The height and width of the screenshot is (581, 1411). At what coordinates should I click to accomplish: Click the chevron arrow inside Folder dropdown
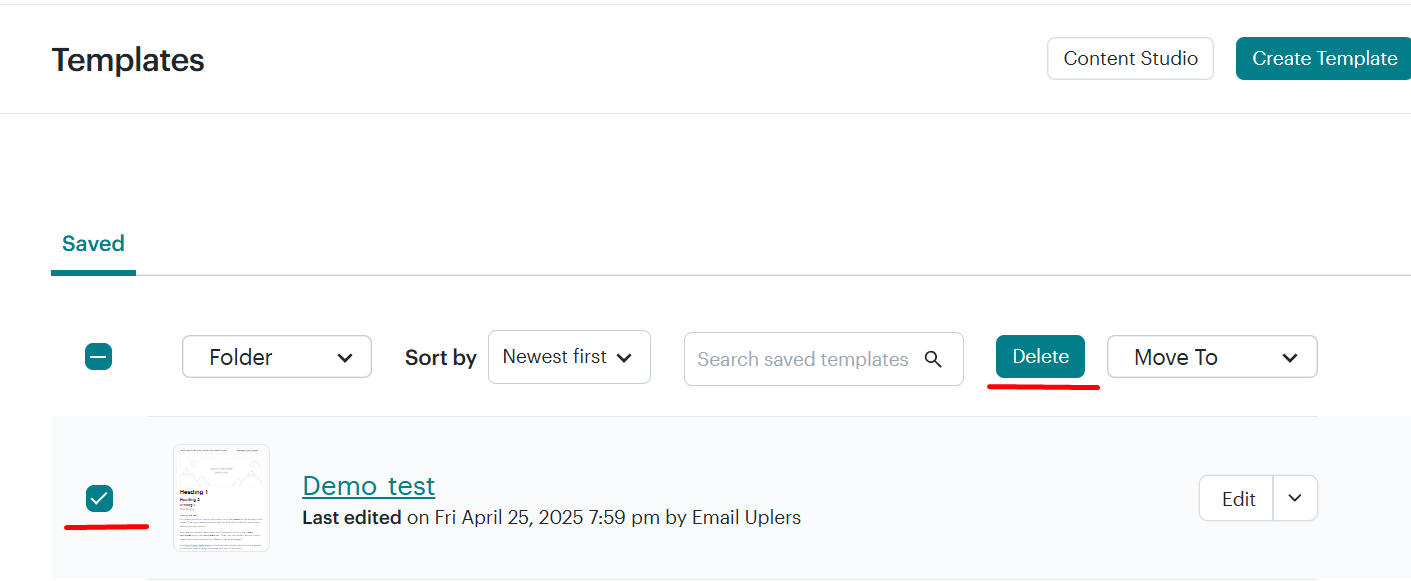[345, 358]
